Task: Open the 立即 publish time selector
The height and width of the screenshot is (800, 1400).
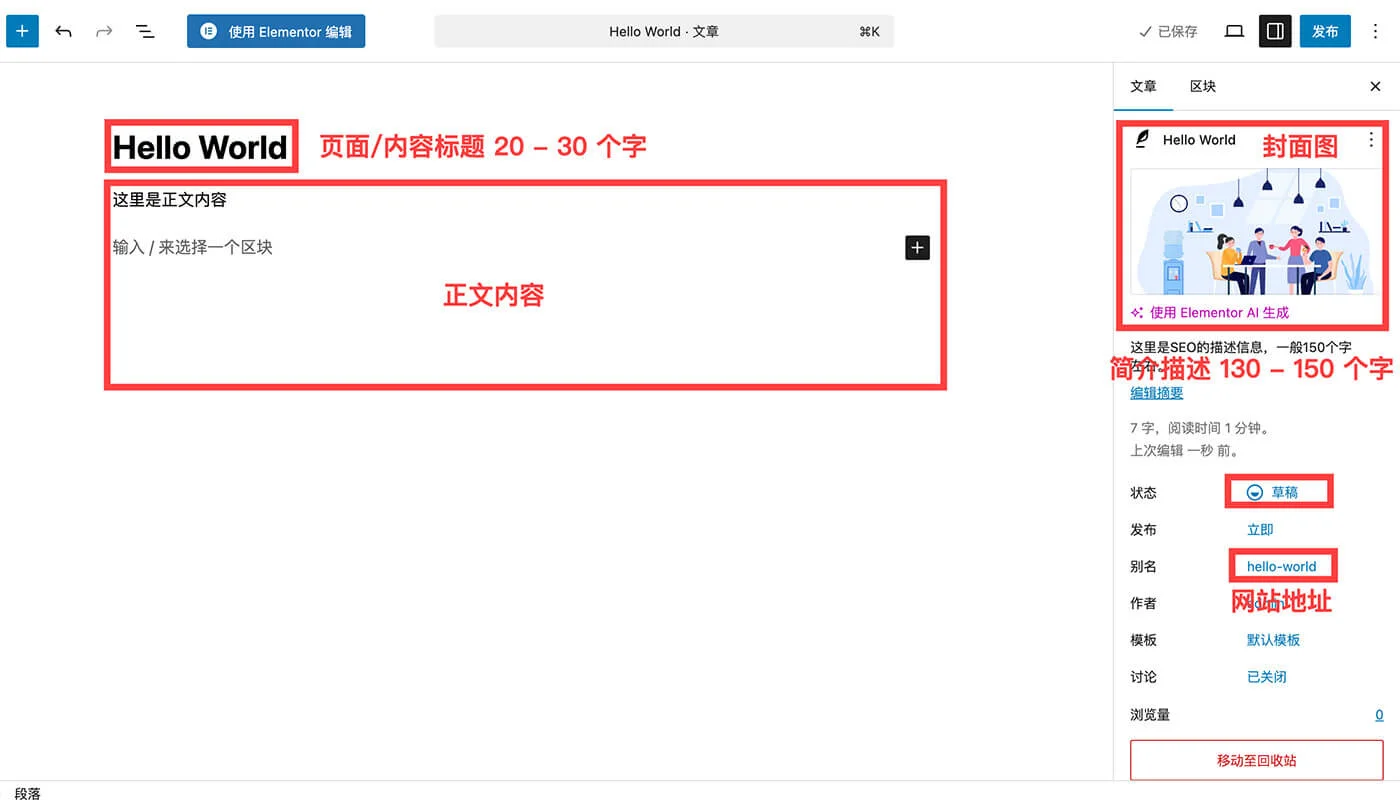Action: (1260, 529)
